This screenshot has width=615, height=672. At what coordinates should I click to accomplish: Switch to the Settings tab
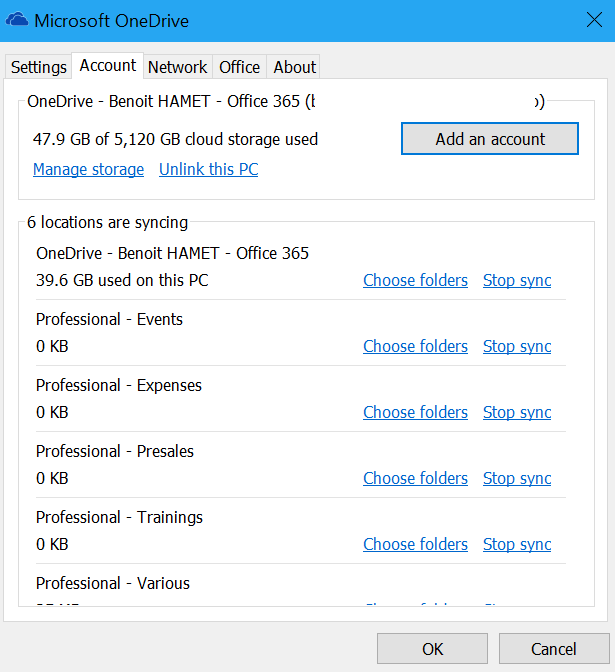[x=39, y=67]
